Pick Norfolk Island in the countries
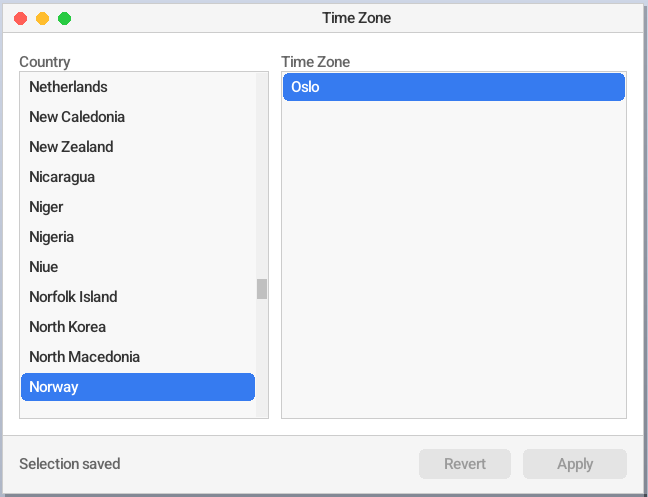The height and width of the screenshot is (497, 648). pos(138,297)
